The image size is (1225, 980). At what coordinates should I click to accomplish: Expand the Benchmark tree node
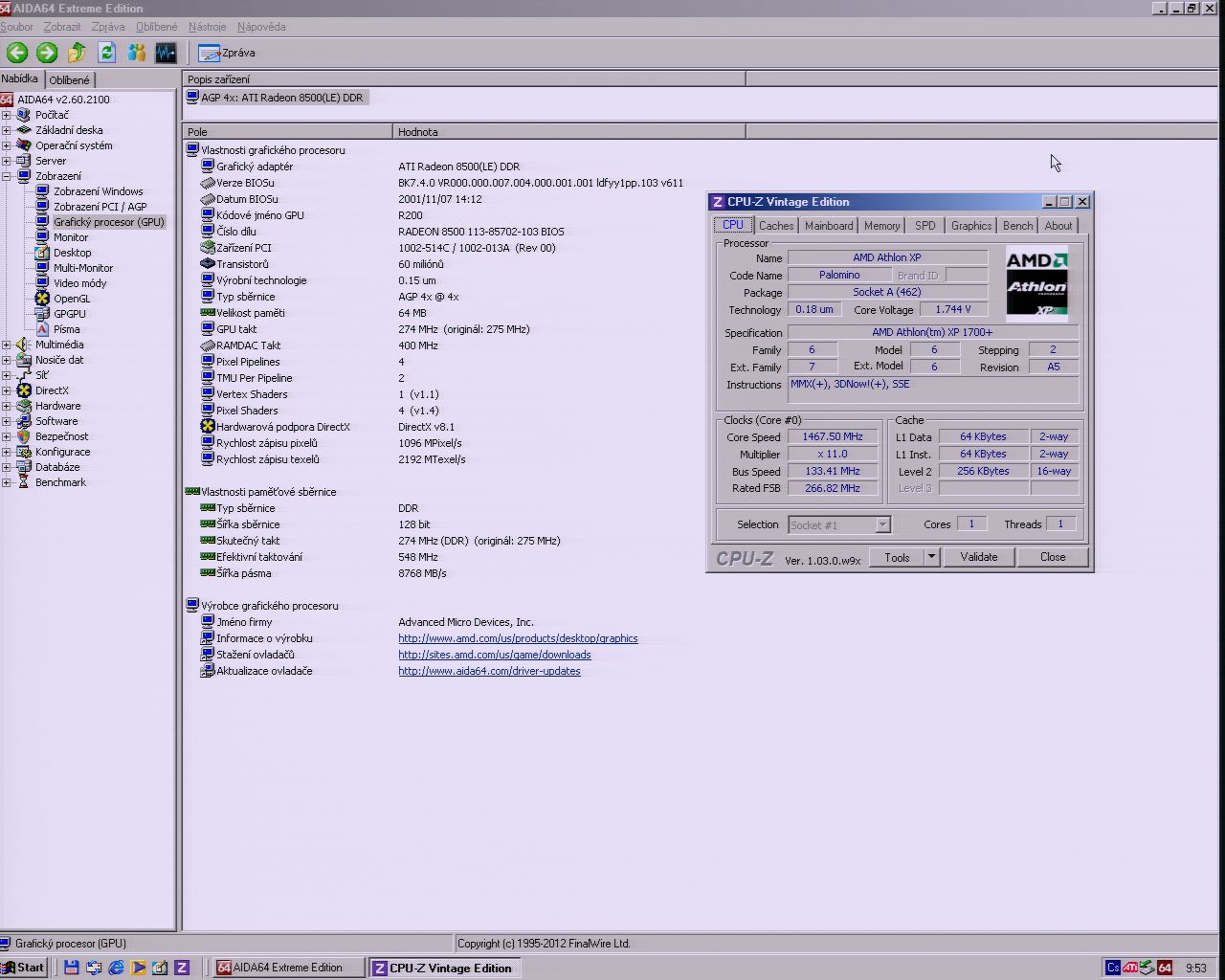7,482
